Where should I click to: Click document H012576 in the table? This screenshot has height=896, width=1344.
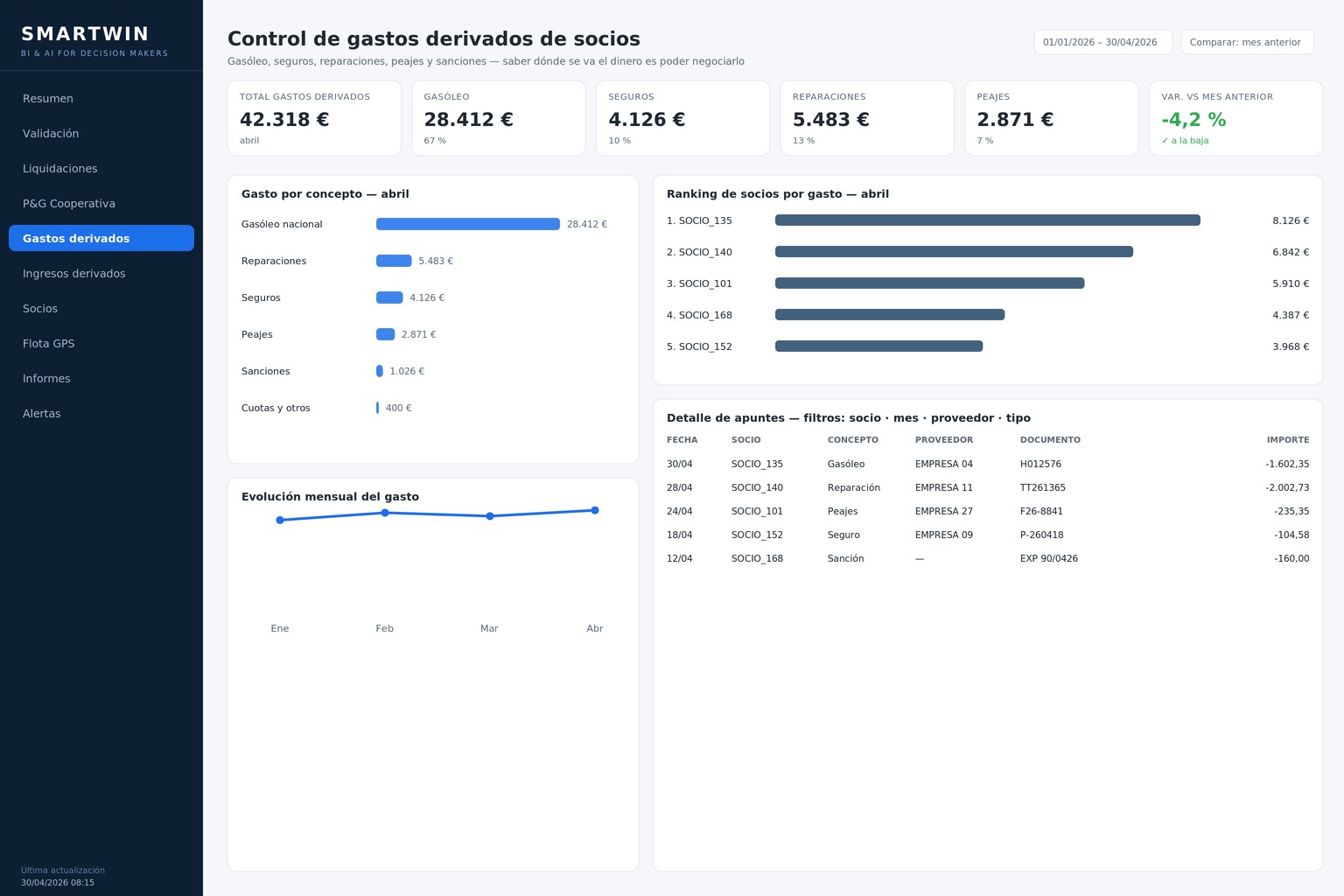tap(1040, 464)
